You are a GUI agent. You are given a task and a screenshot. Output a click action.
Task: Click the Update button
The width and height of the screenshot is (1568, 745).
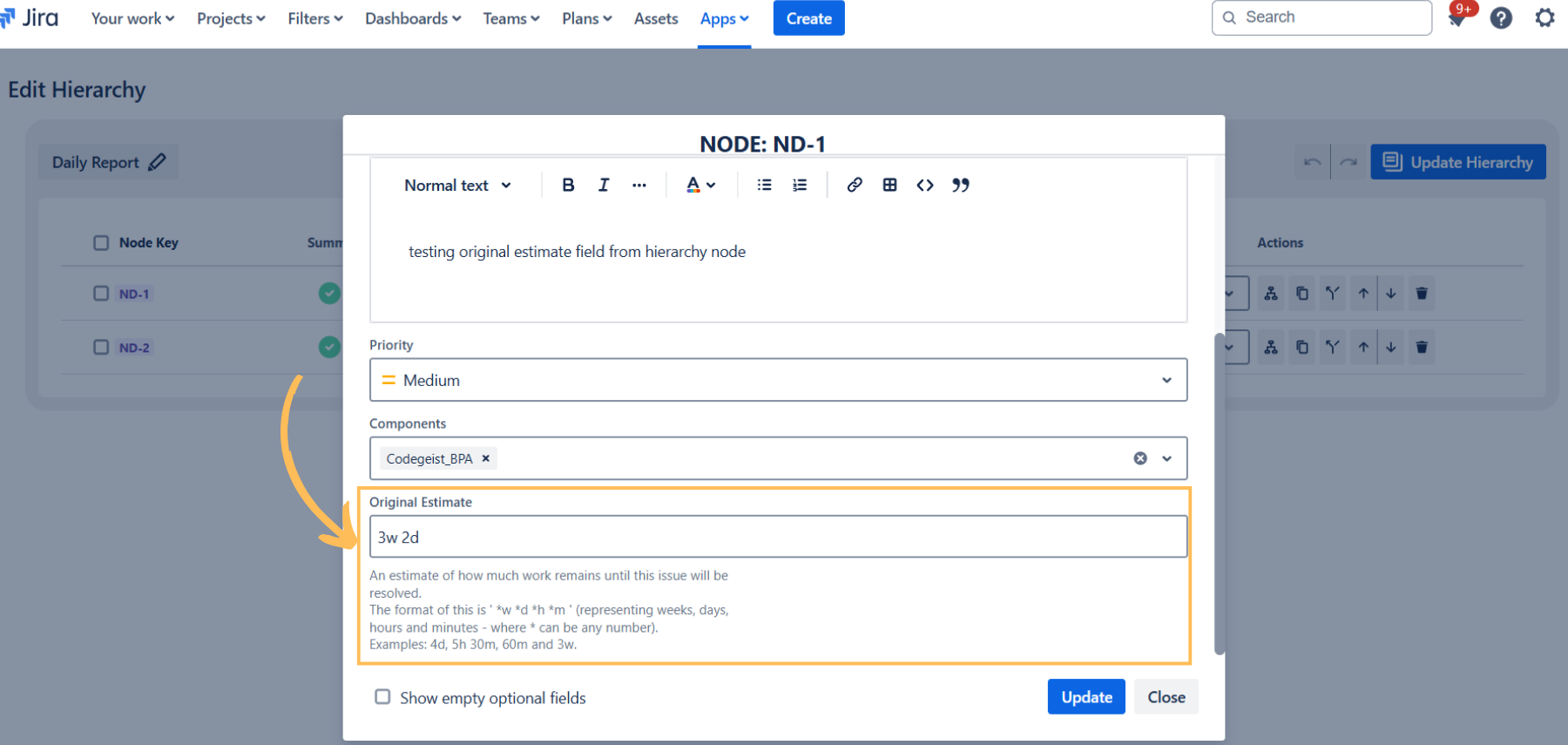1085,697
